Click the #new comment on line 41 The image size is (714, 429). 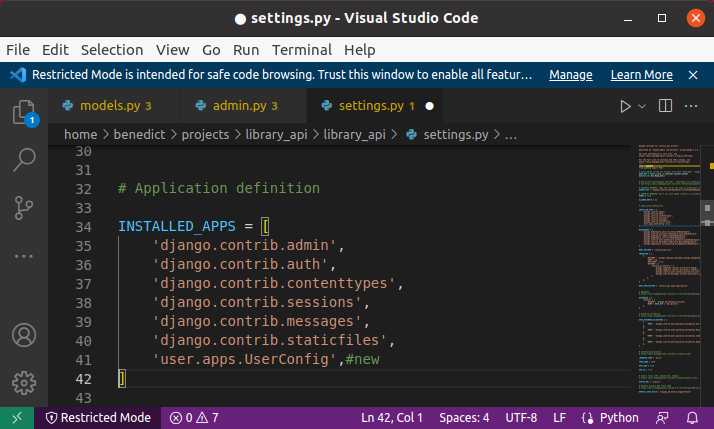362,359
